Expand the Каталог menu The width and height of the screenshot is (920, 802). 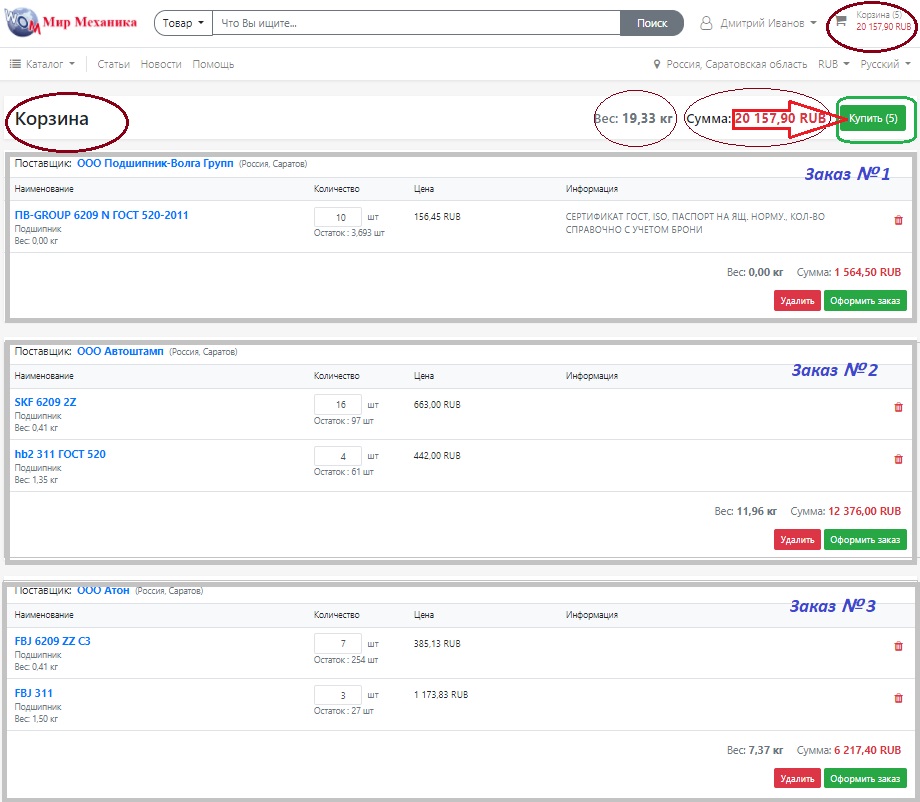(x=50, y=64)
